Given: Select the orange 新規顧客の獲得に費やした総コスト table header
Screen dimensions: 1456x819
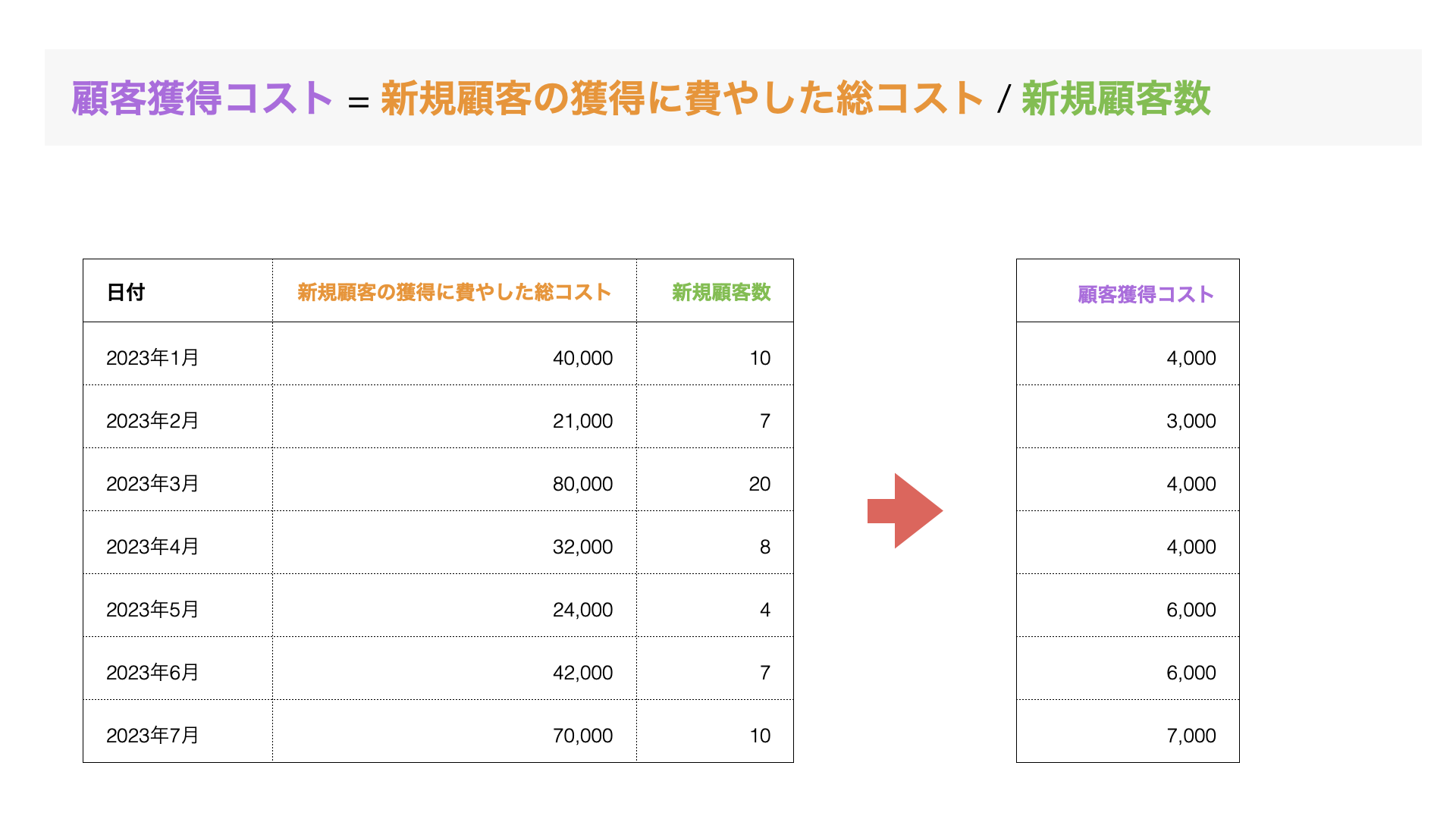Looking at the screenshot, I should [x=454, y=292].
